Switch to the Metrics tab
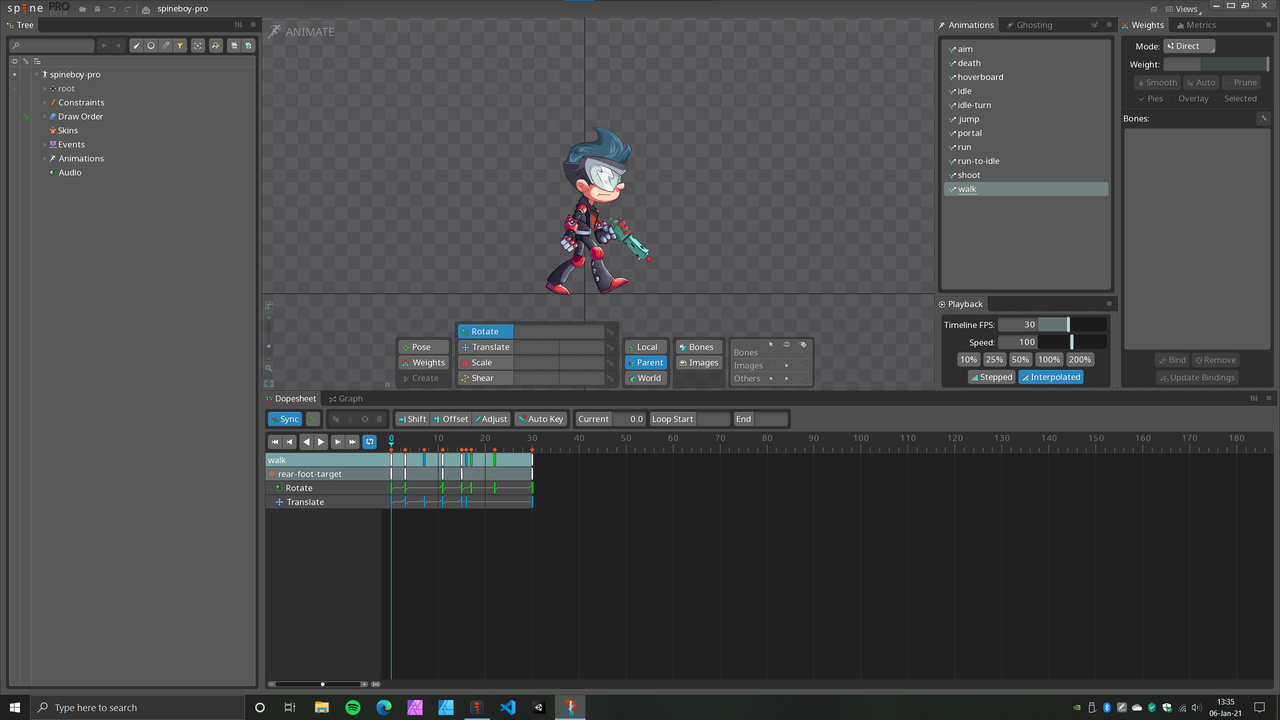This screenshot has width=1280, height=720. [x=1196, y=25]
